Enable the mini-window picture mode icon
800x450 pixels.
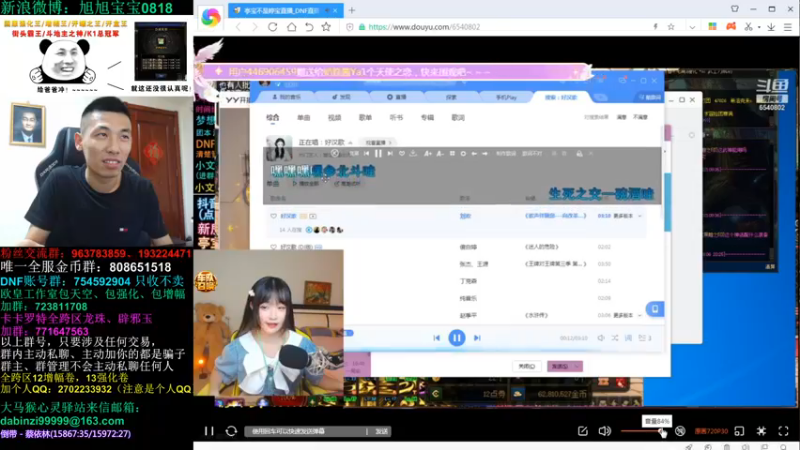click(x=739, y=431)
